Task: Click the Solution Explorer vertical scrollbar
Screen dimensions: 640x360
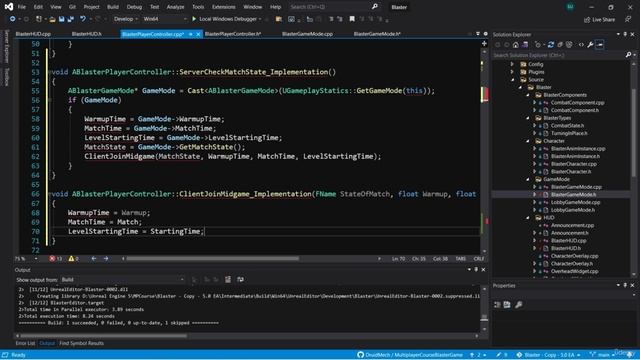Action: click(634, 133)
